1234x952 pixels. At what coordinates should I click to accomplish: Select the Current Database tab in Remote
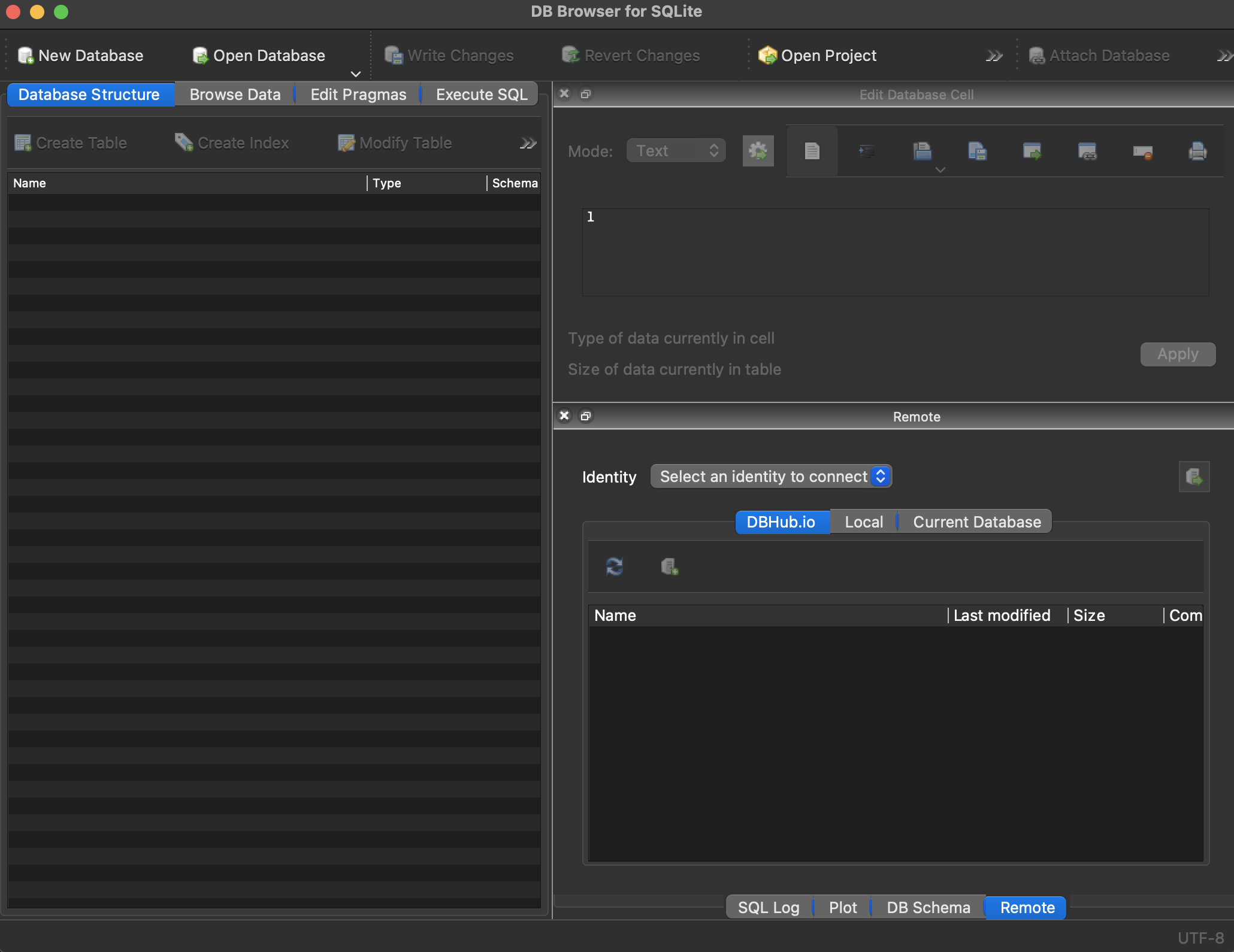pyautogui.click(x=976, y=522)
